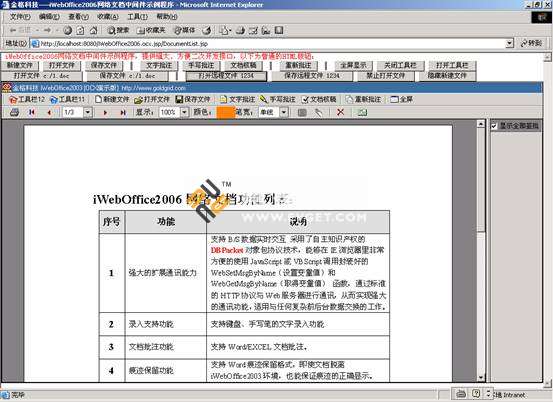Click the 转到 Go button

[531, 43]
